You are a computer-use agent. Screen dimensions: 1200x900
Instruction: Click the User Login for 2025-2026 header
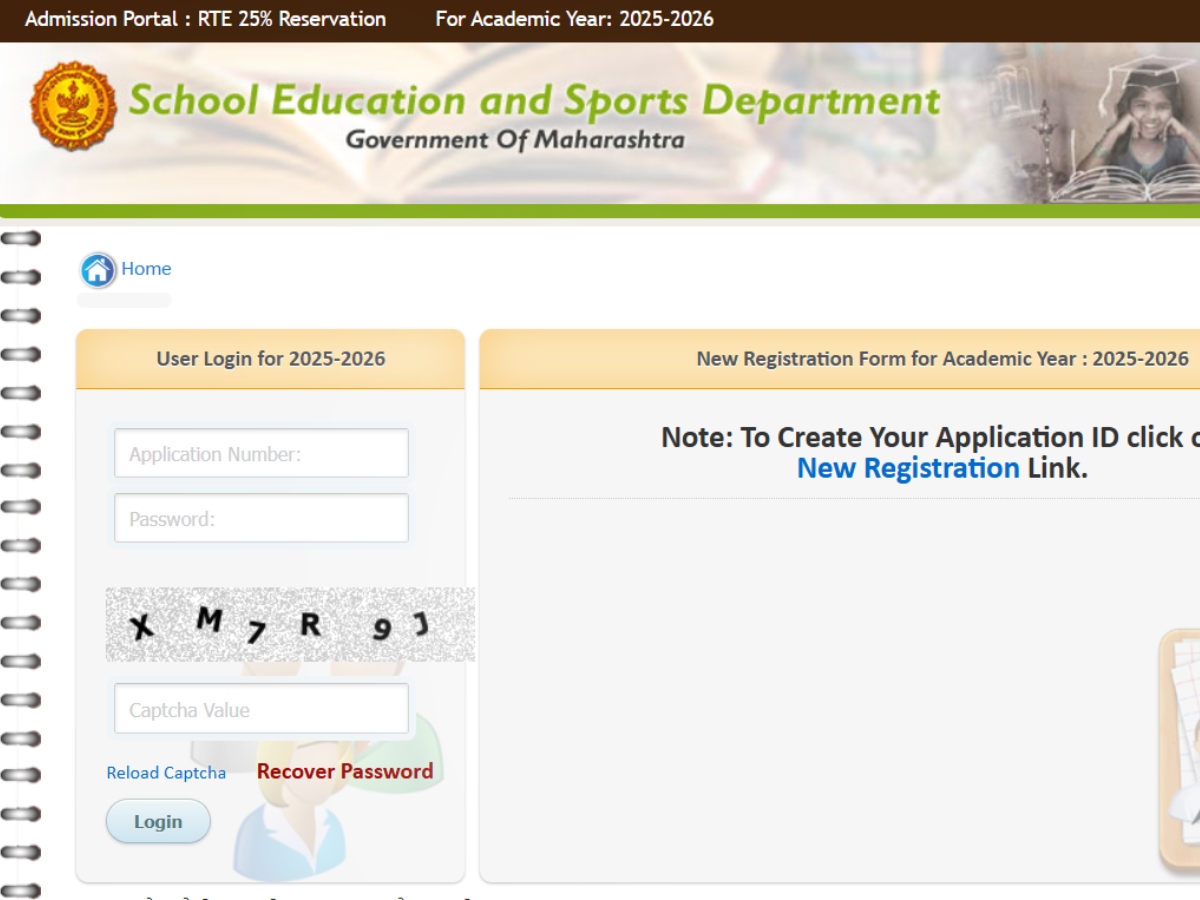pos(270,359)
